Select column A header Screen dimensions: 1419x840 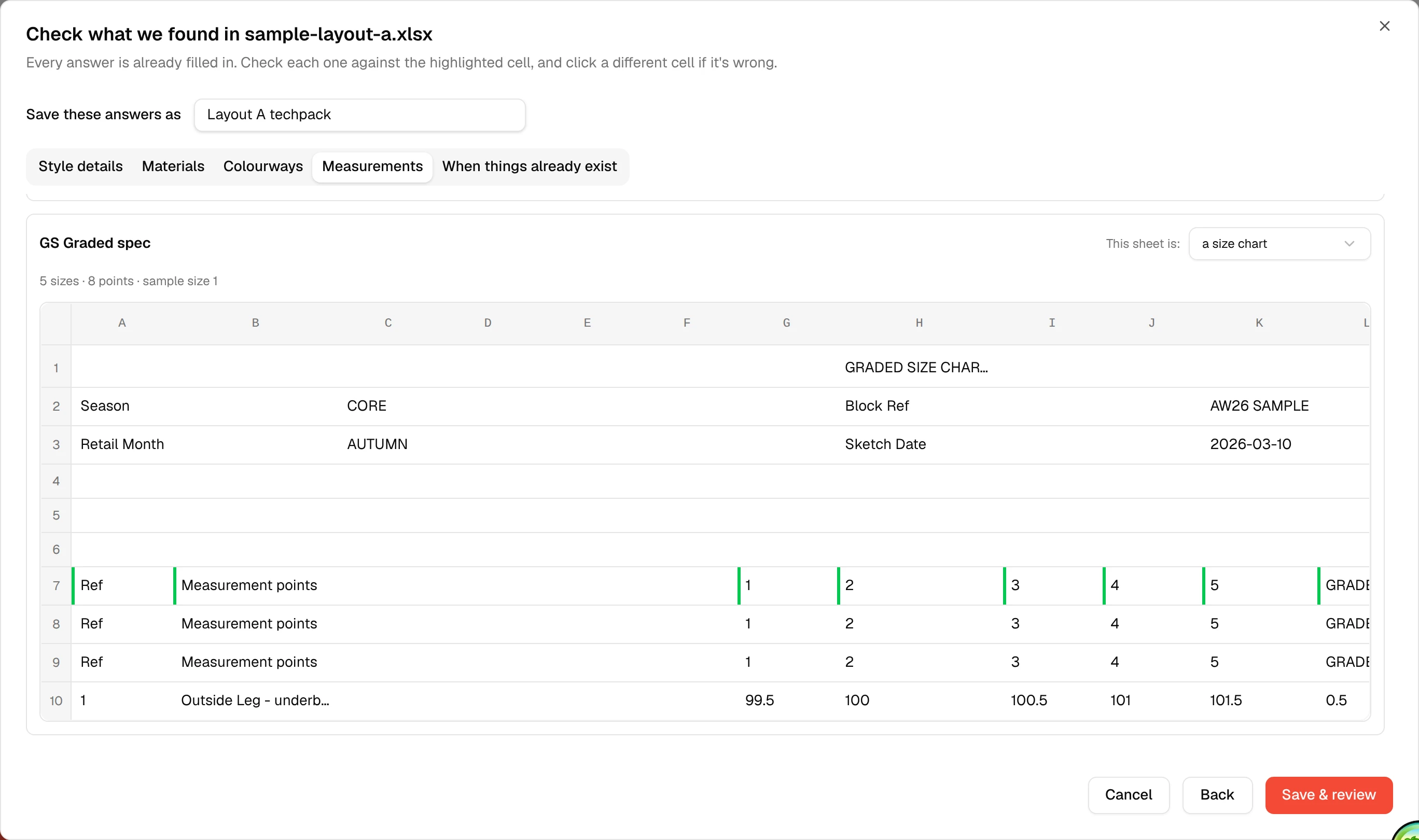122,323
